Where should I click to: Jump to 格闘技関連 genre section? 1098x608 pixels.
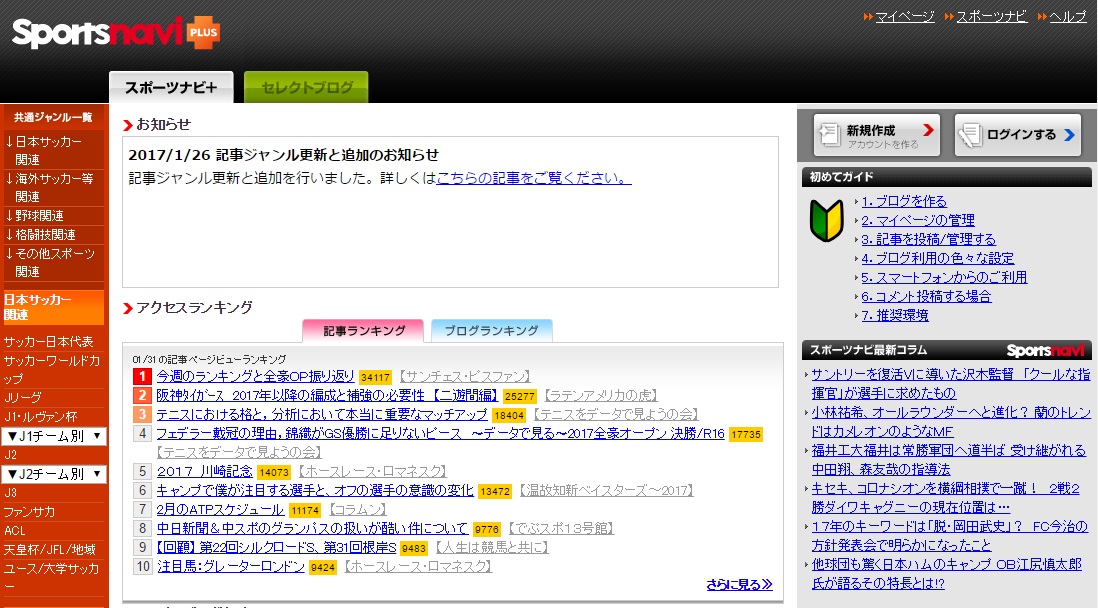[45, 235]
